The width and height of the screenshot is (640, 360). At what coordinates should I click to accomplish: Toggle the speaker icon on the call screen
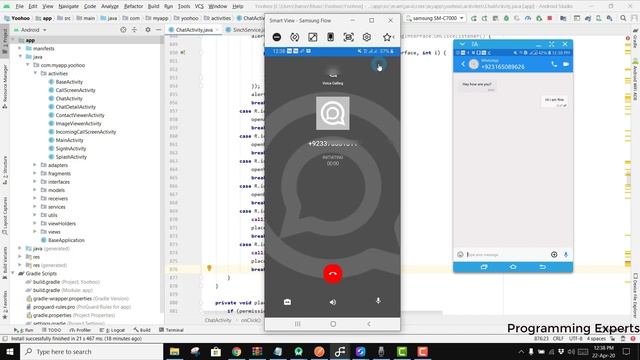[333, 302]
